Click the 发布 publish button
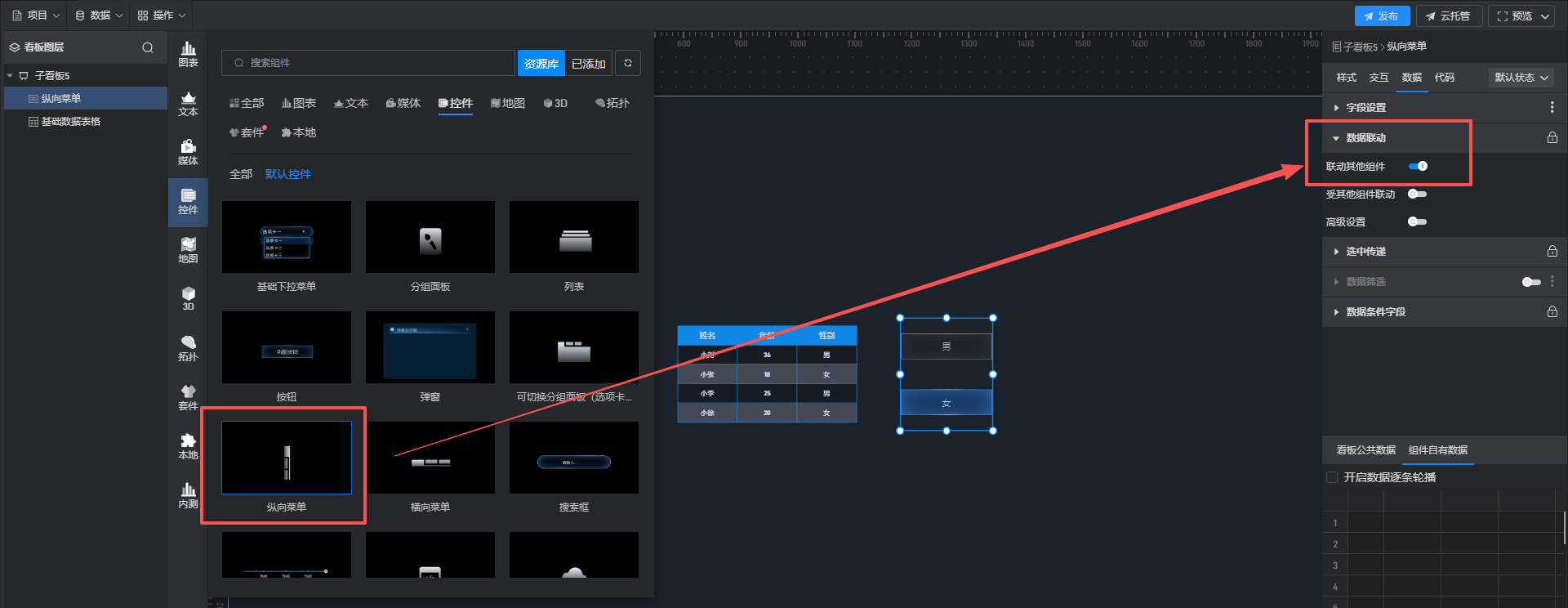This screenshot has height=608, width=1568. point(1382,16)
